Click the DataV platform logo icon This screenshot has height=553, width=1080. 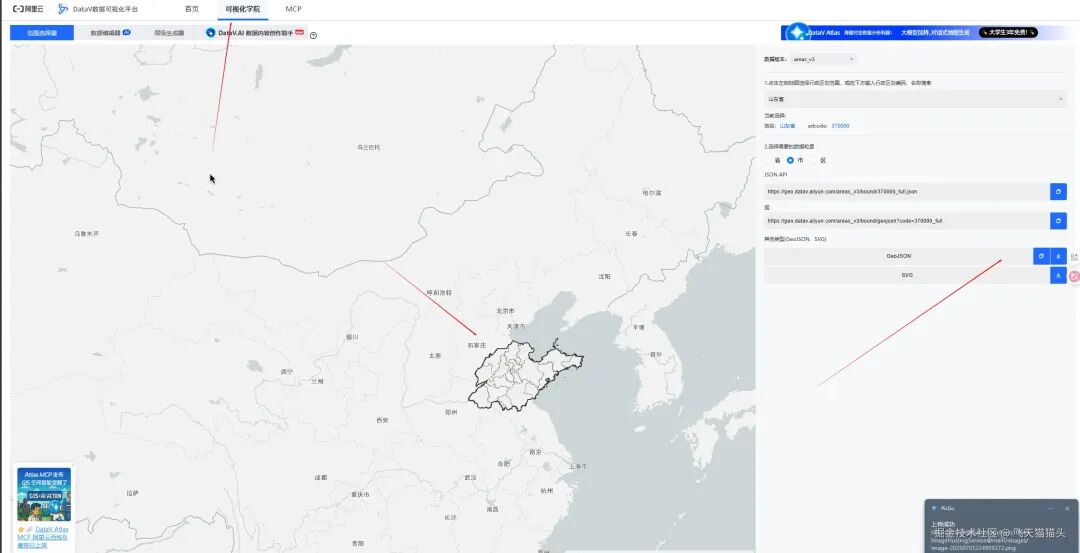(63, 9)
